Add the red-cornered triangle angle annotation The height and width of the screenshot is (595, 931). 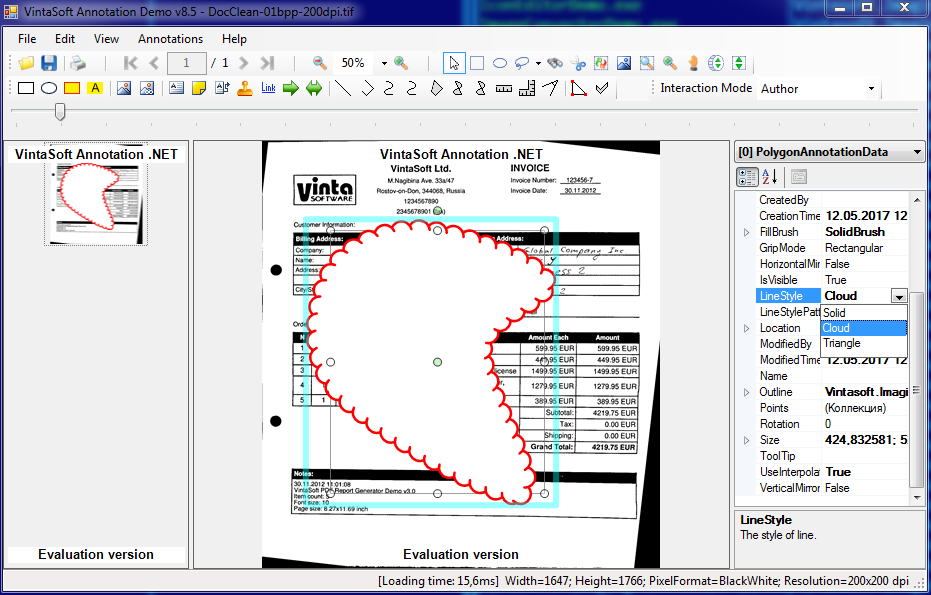[x=578, y=88]
